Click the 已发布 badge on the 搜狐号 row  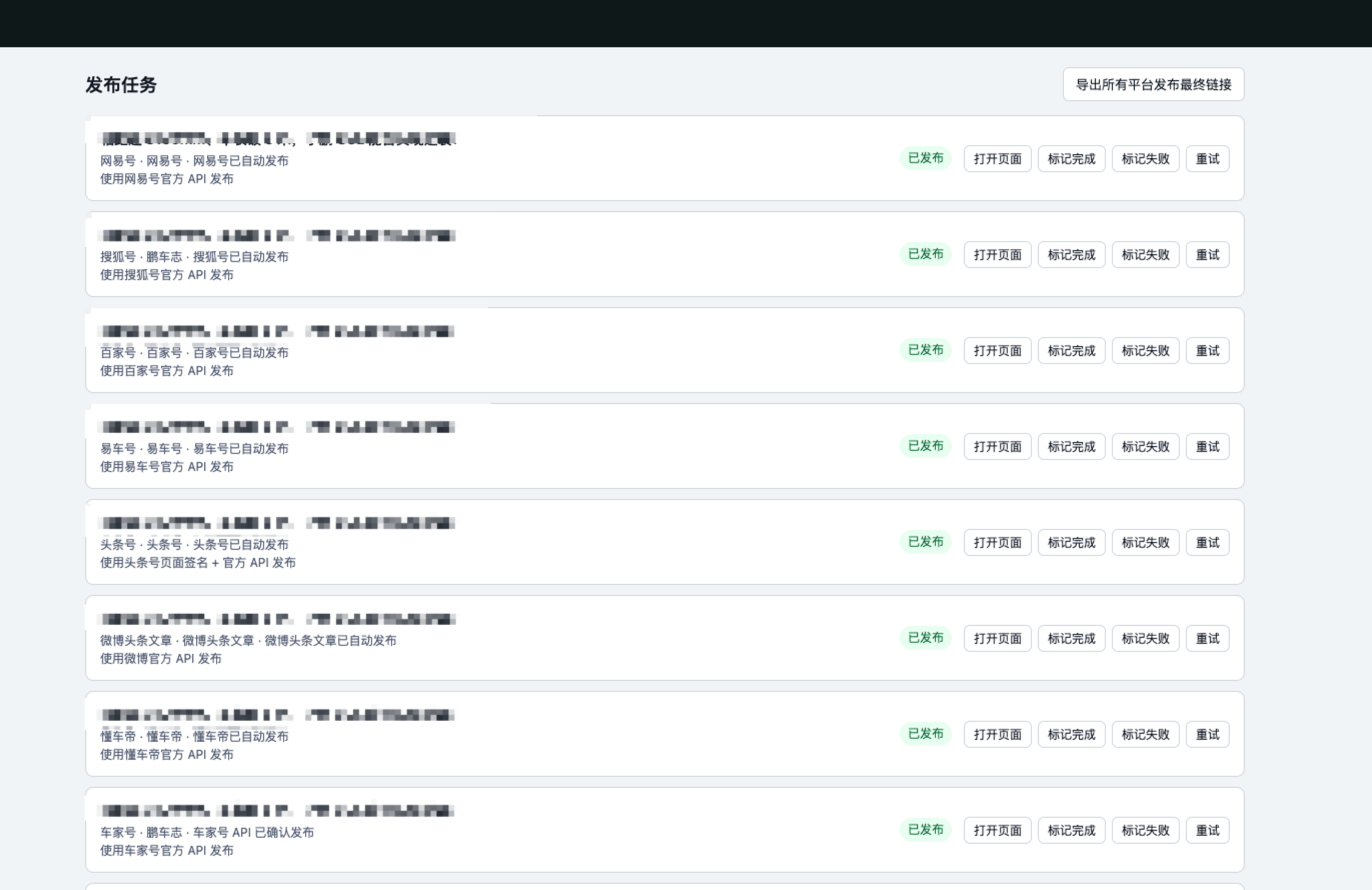point(925,254)
